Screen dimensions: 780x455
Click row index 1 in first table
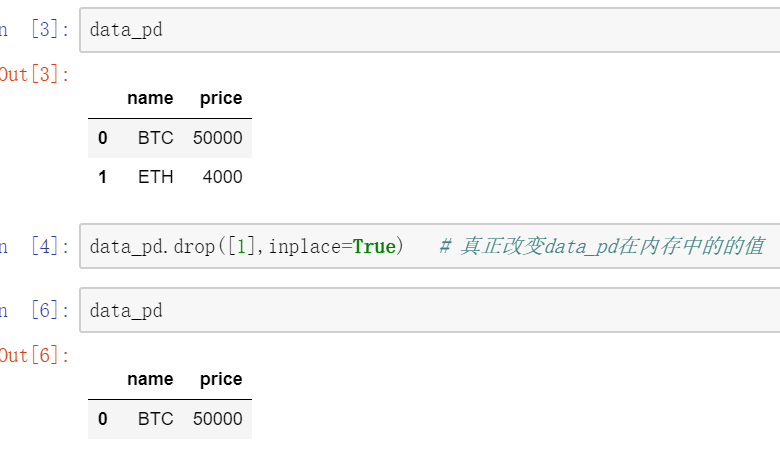tap(102, 177)
